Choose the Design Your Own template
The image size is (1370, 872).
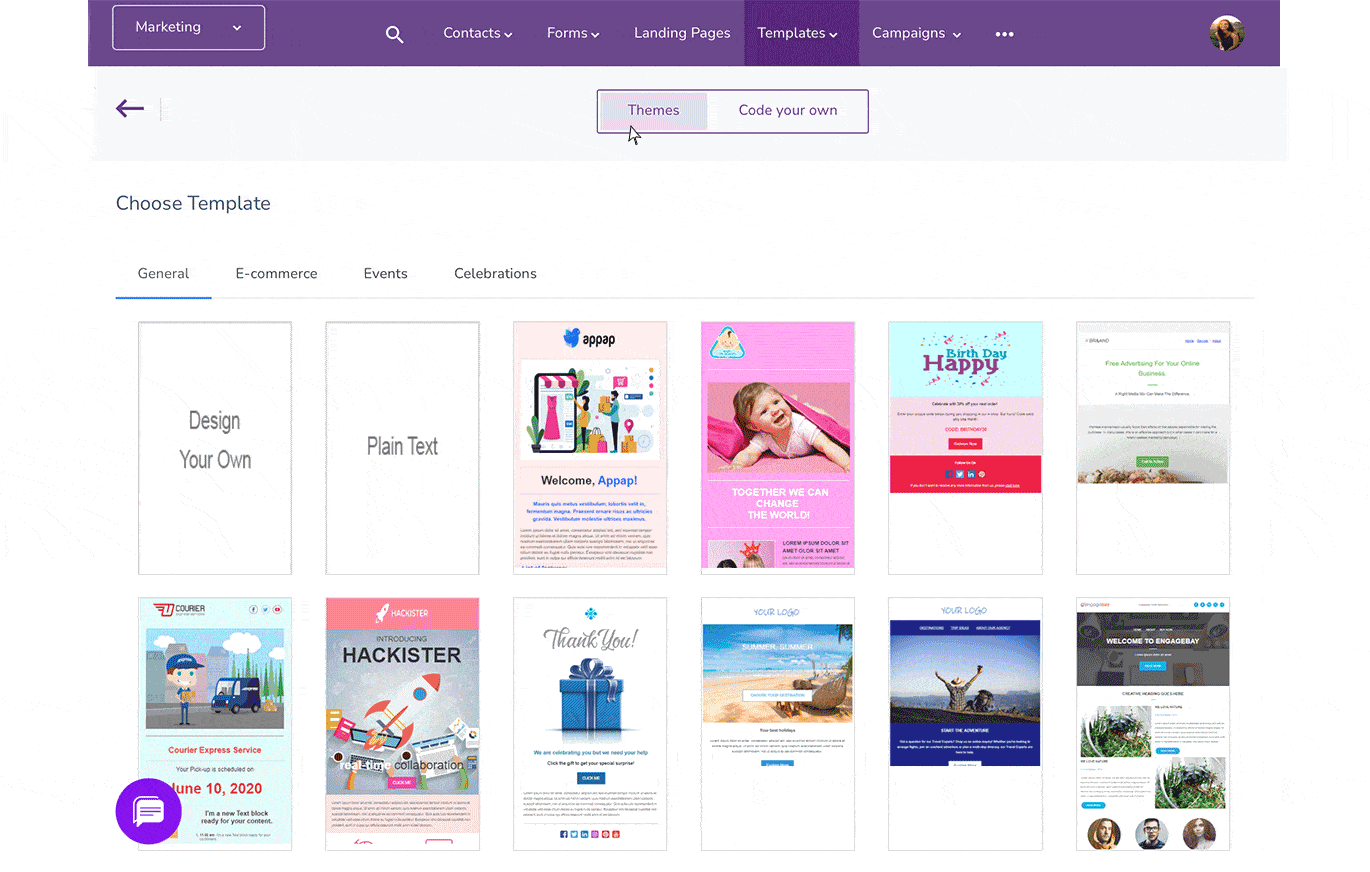tap(215, 448)
